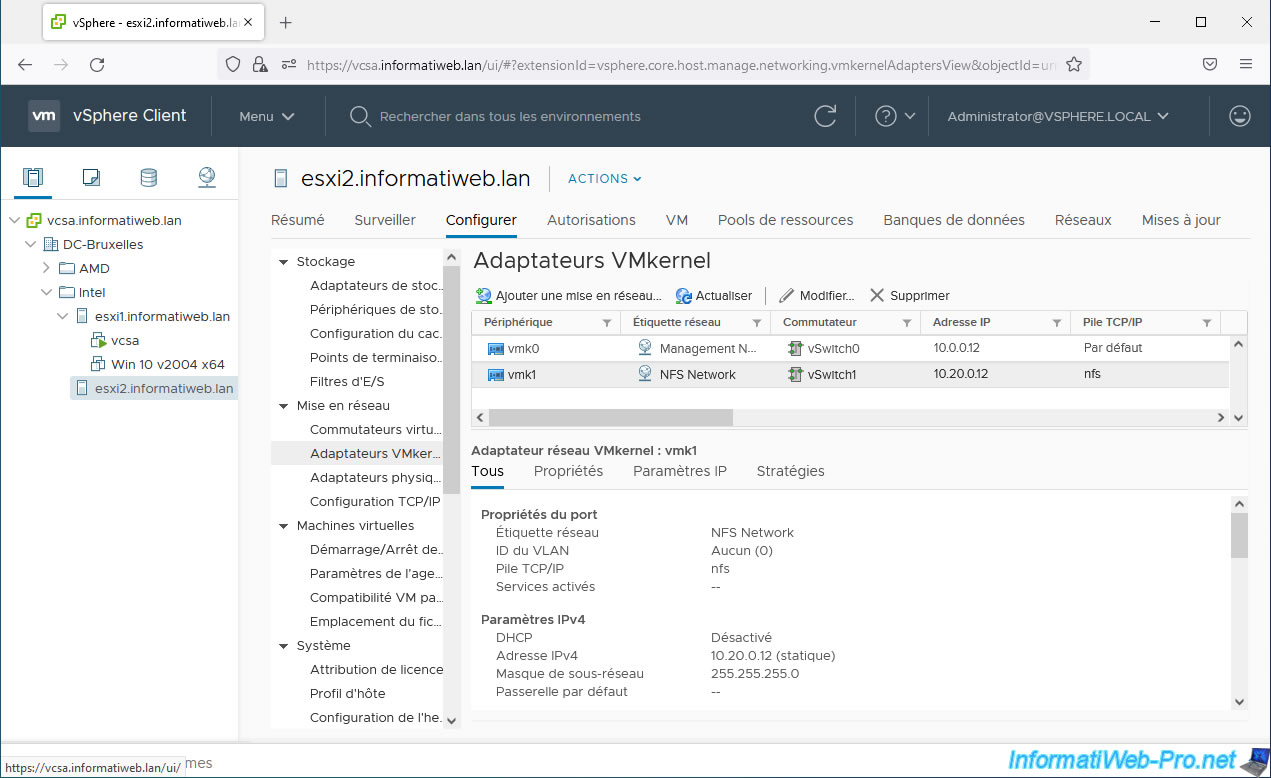Select esxi2.informatiweb.lan in the tree
This screenshot has height=778, width=1271.
[154, 388]
